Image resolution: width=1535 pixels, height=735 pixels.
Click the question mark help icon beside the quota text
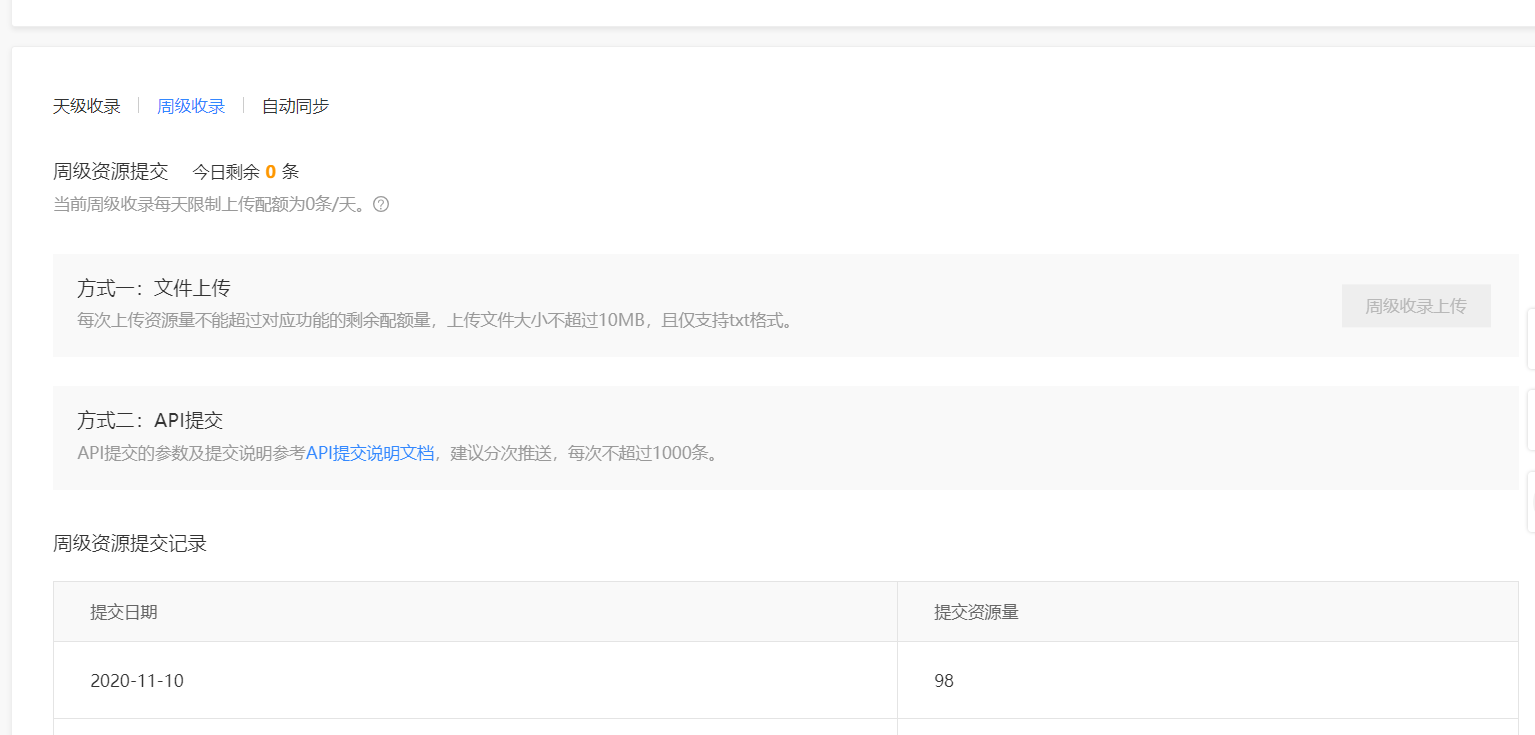pyautogui.click(x=380, y=205)
